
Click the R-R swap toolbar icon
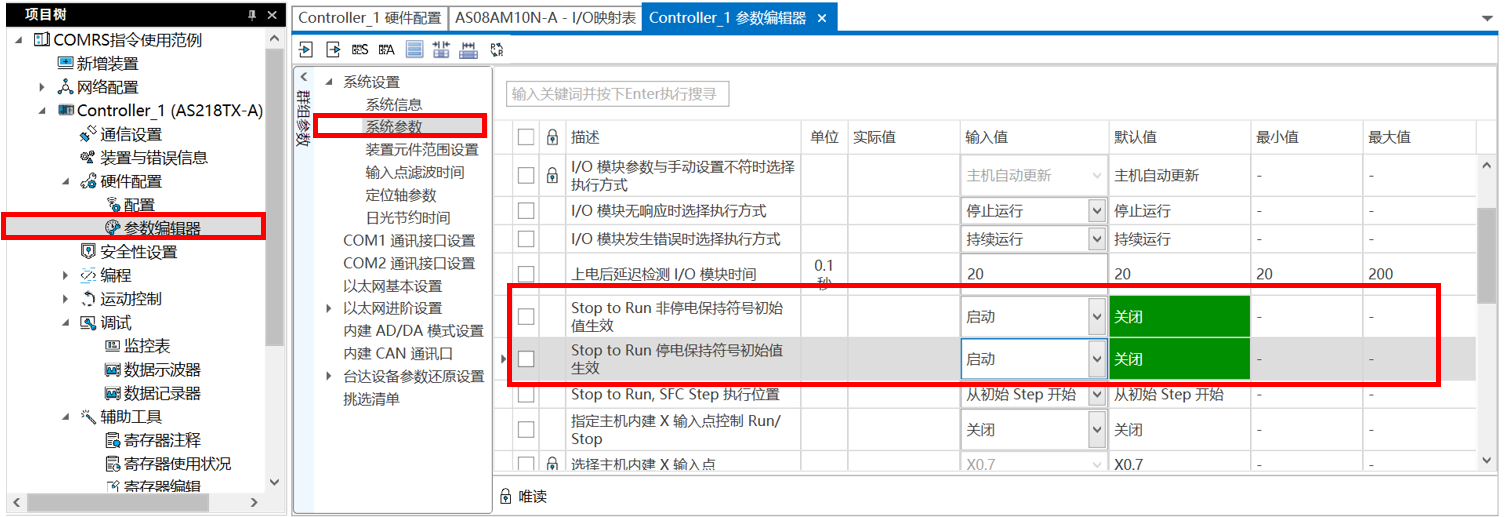496,49
